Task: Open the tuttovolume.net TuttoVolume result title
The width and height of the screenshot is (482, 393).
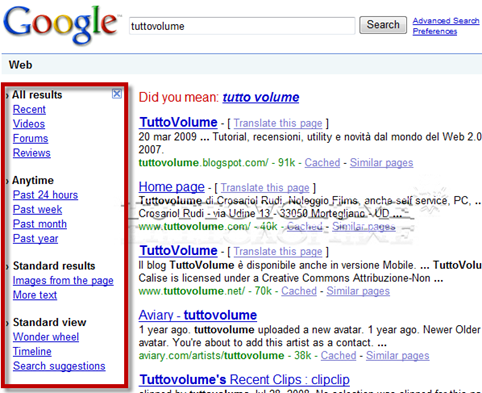Action: pos(178,251)
